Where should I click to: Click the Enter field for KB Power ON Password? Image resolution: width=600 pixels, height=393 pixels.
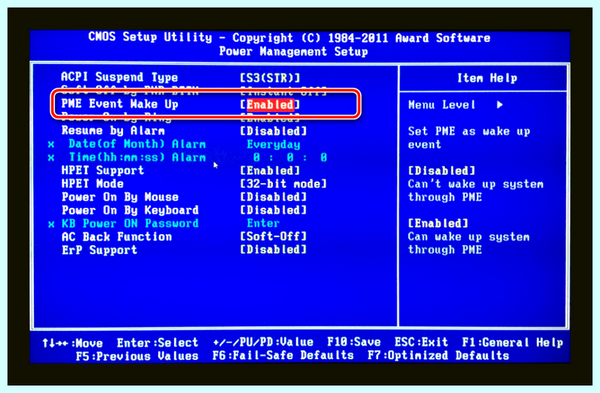(x=263, y=223)
